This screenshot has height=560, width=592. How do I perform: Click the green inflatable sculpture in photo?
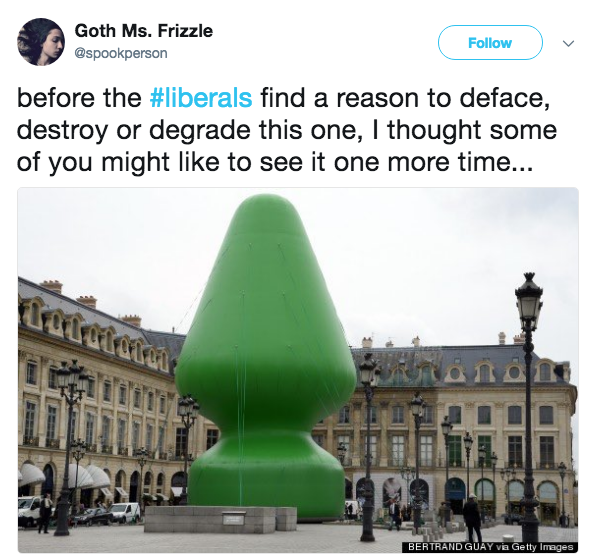point(265,359)
